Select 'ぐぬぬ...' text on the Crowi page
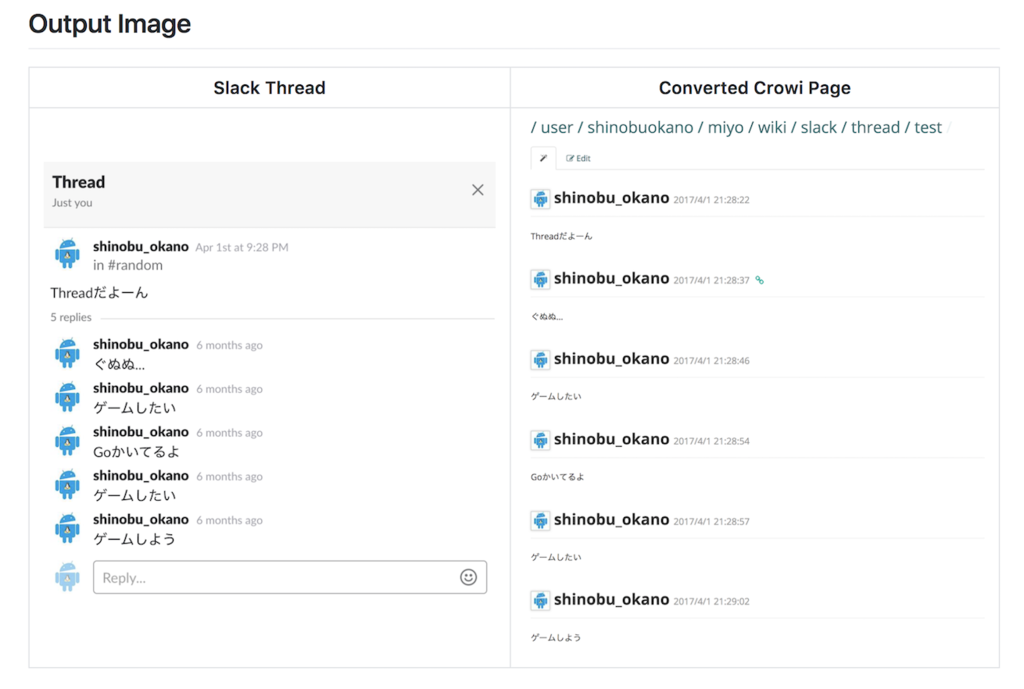 (x=547, y=317)
